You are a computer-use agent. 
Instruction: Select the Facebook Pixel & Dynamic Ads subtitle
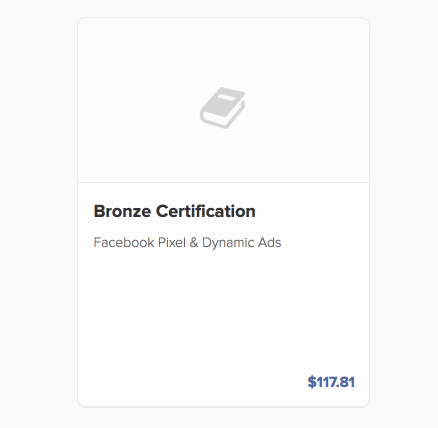coord(187,243)
